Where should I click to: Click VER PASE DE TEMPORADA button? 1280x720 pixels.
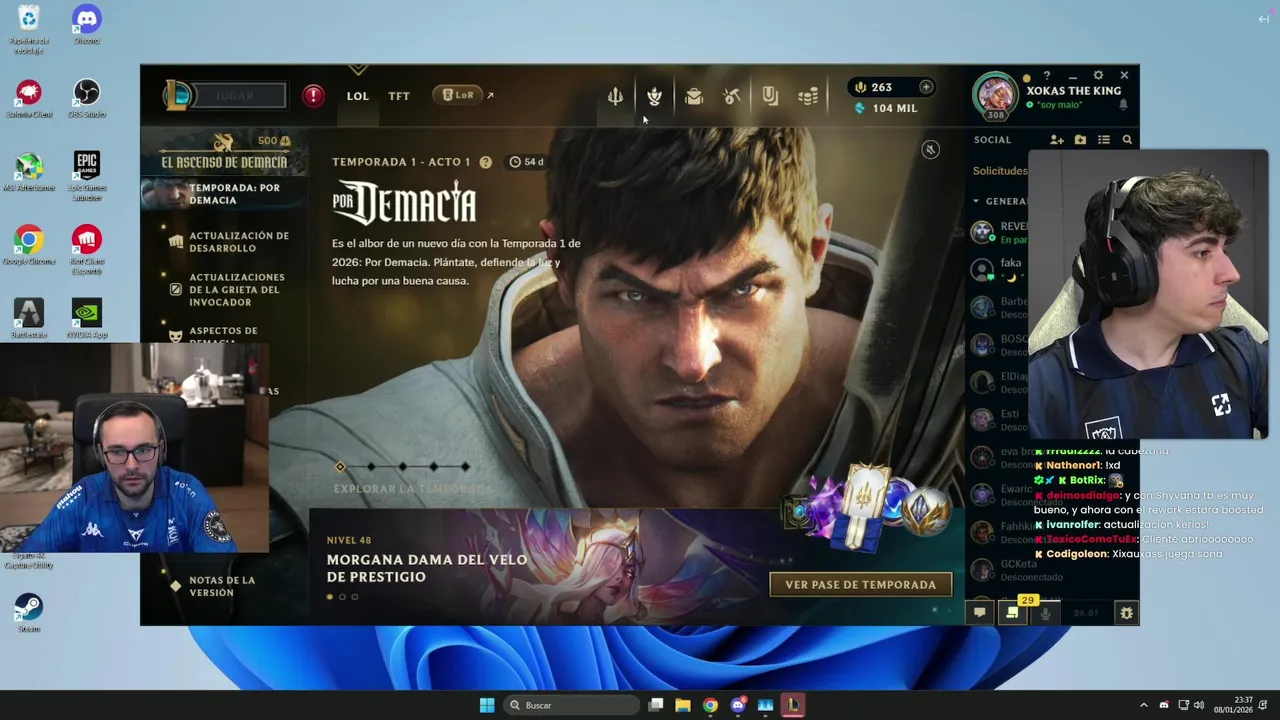(861, 585)
